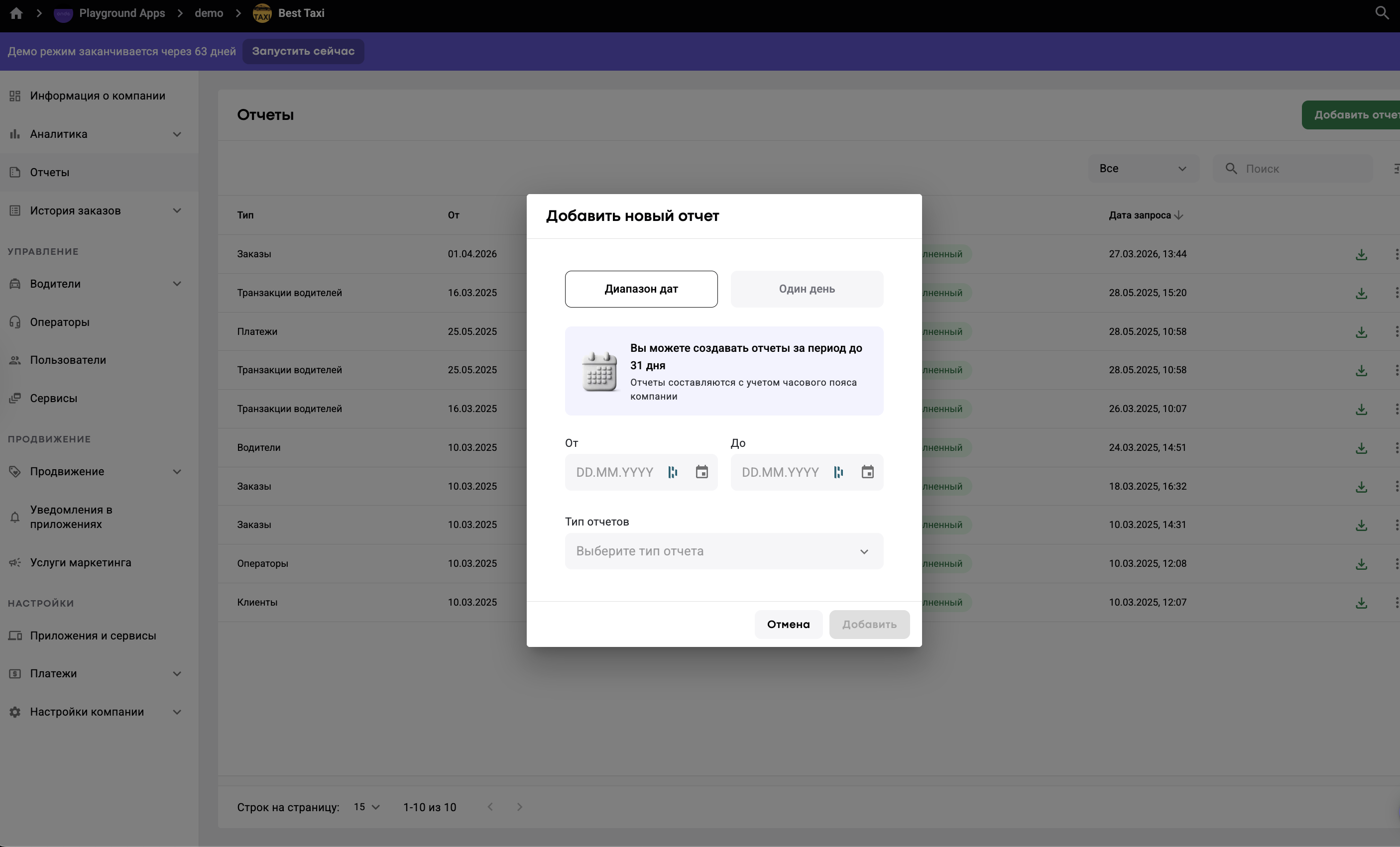1400x847 pixels.
Task: Click the home icon in breadcrumb
Action: [x=16, y=13]
